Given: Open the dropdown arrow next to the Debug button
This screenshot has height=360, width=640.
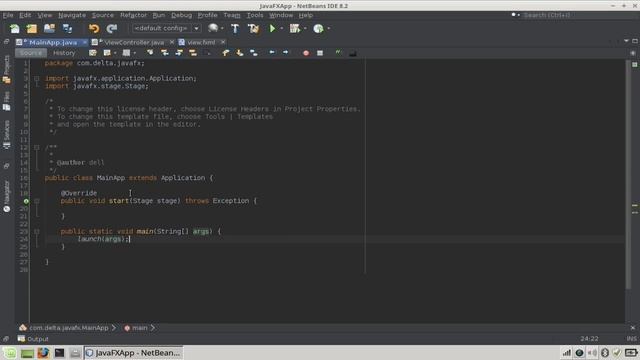Looking at the screenshot, I should click(x=305, y=29).
